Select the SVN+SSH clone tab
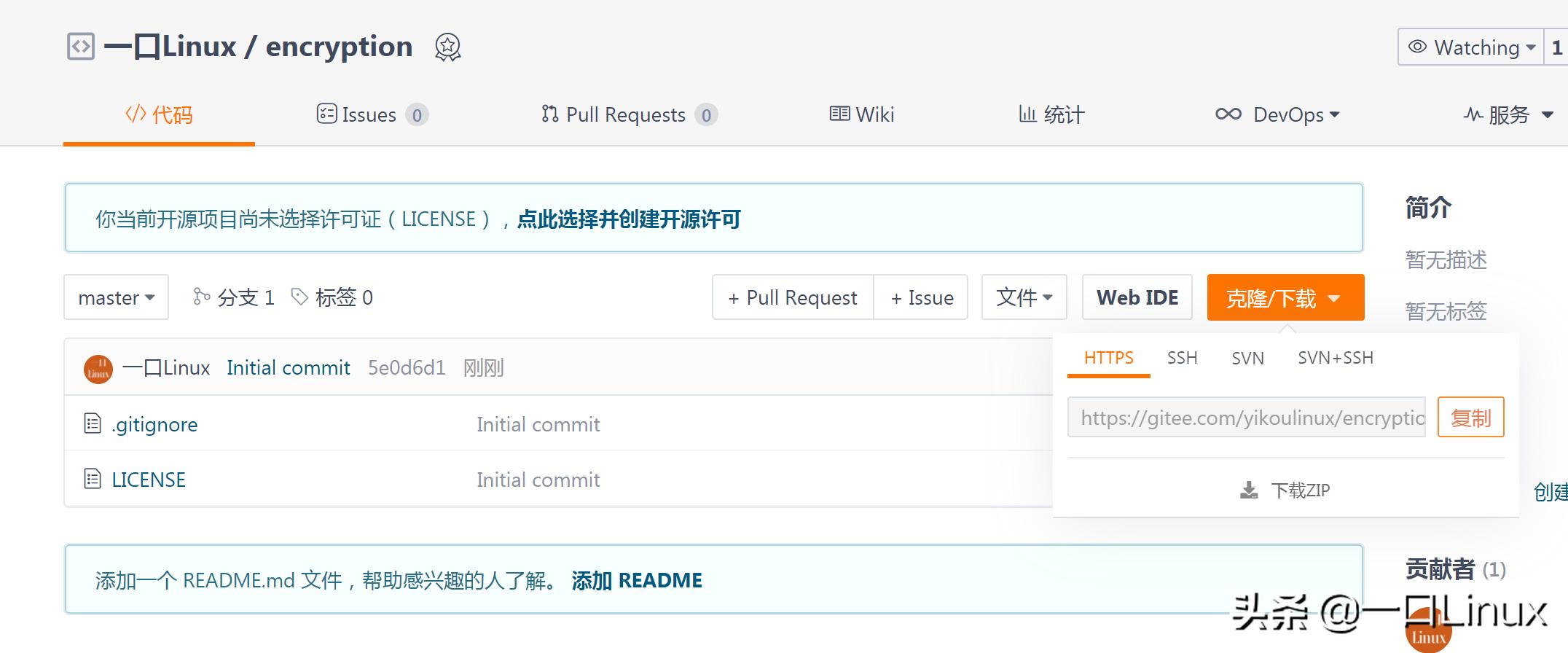This screenshot has height=653, width=1568. [x=1336, y=358]
